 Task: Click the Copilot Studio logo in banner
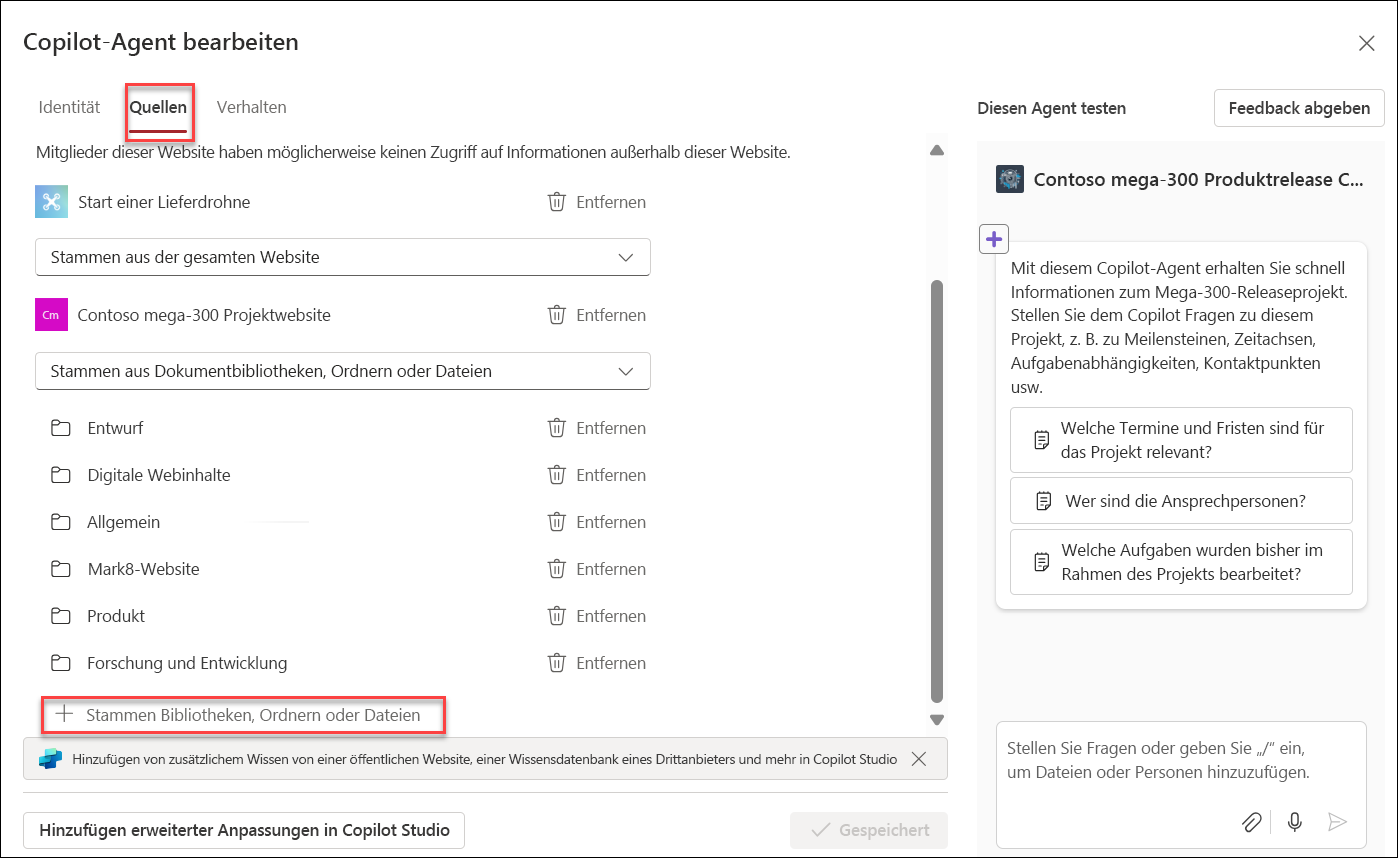pos(50,759)
